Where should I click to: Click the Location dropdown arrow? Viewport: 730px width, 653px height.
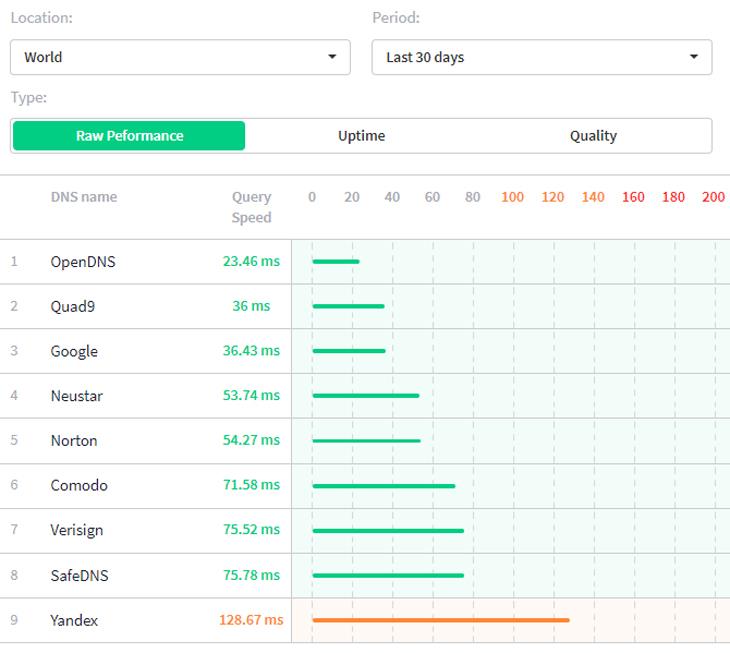(332, 57)
